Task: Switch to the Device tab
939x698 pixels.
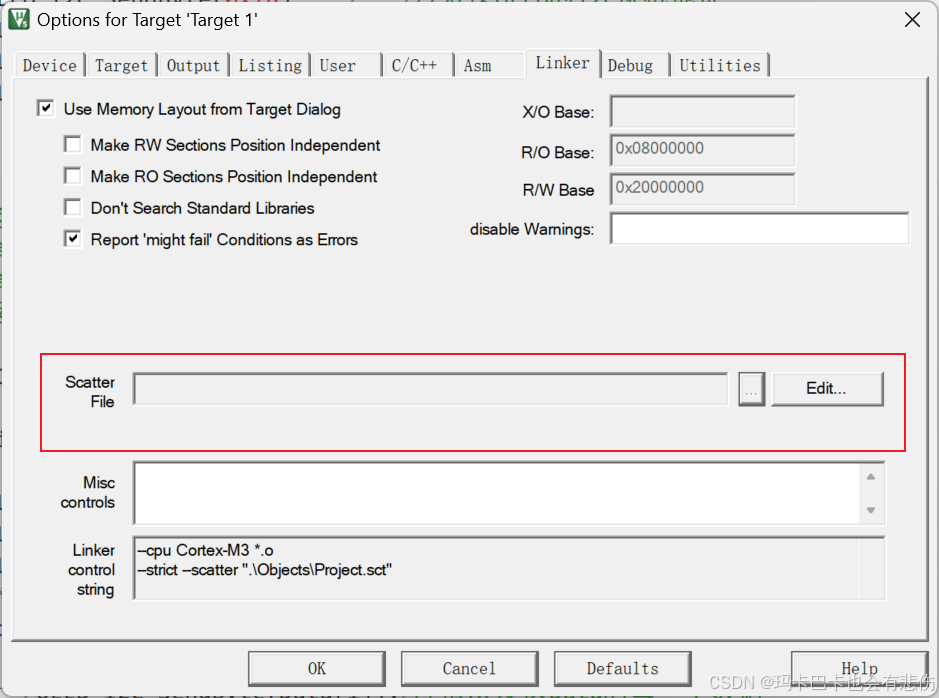Action: coord(50,65)
